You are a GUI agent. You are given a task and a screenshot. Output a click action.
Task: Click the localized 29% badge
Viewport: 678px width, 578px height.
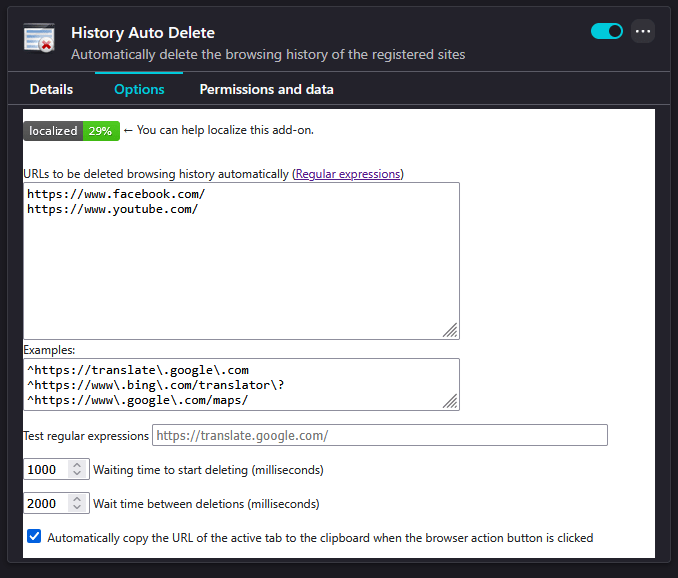click(x=71, y=131)
